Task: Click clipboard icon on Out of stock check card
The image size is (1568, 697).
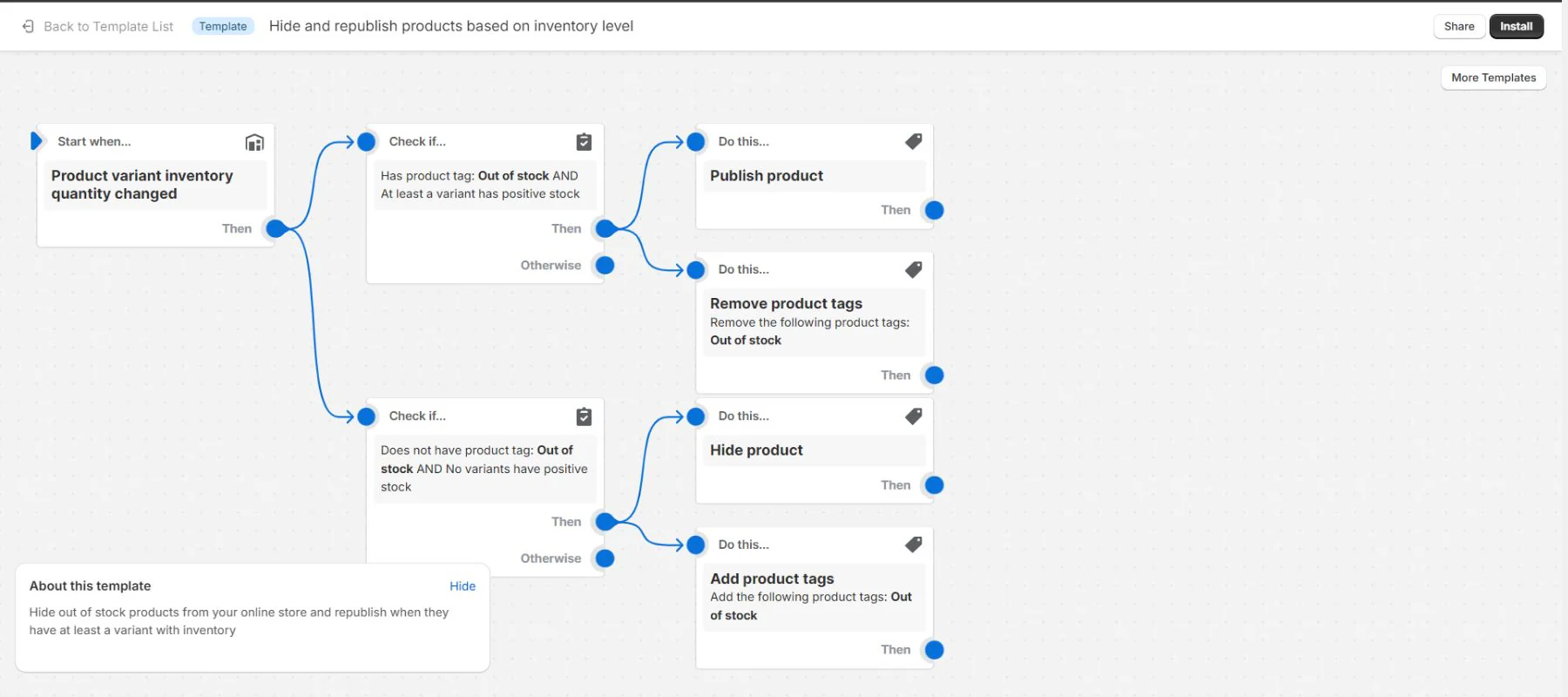Action: (x=584, y=142)
